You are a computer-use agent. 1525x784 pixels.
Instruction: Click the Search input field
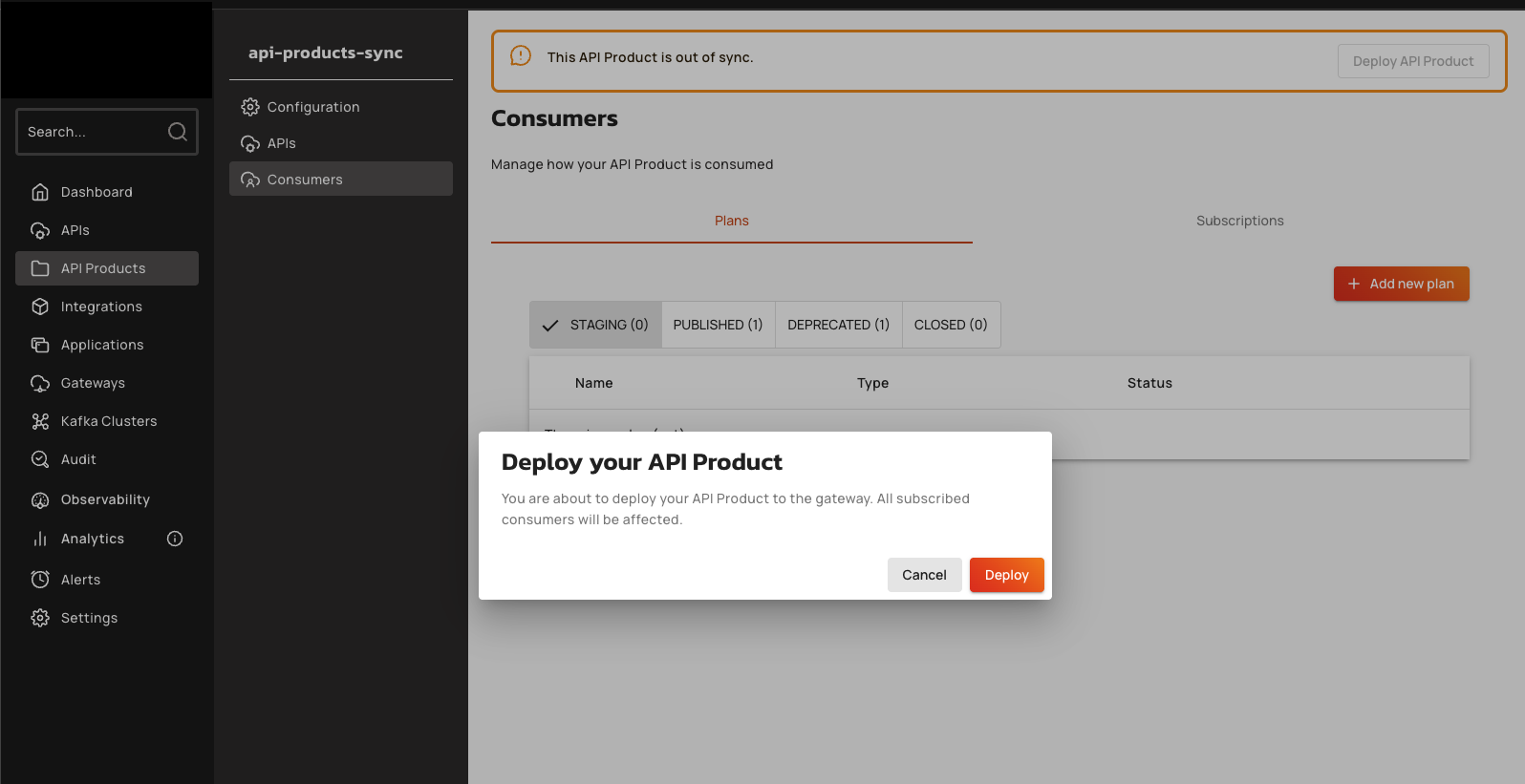tap(93, 132)
